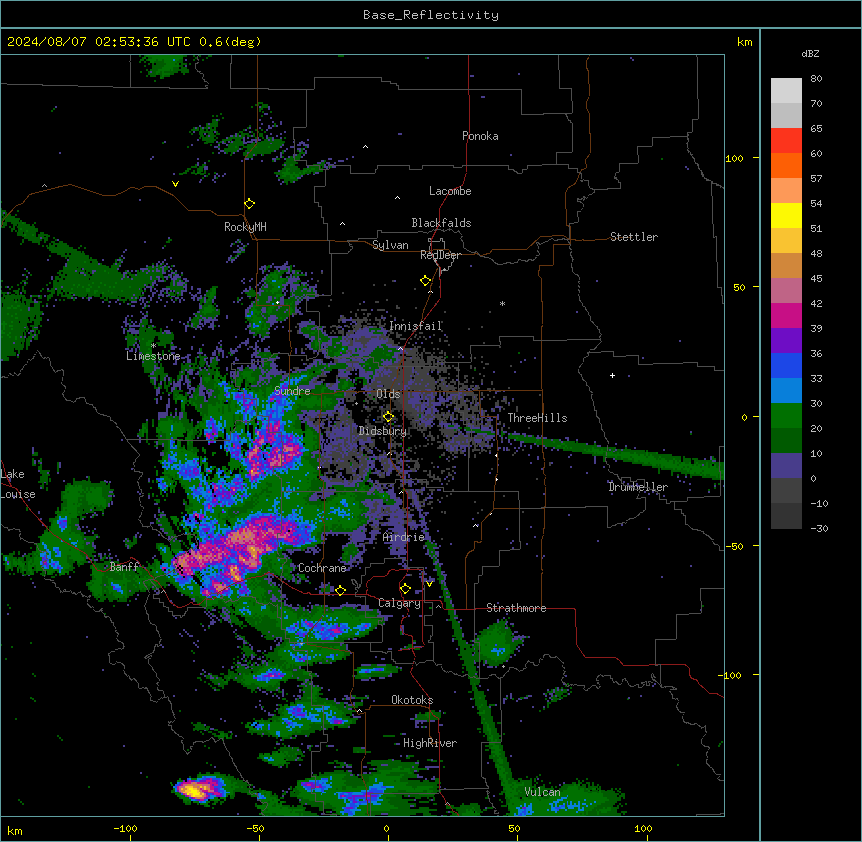
Task: Pick the magenta 42 dBZ legend color
Action: pyautogui.click(x=786, y=315)
